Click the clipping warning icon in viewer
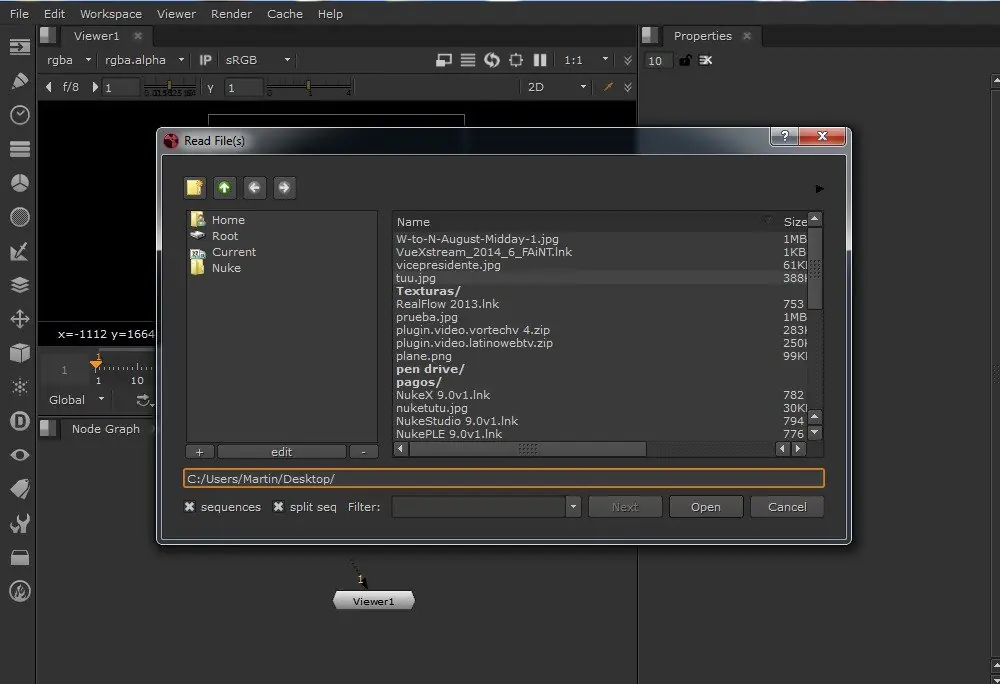1000x684 pixels. pyautogui.click(x=467, y=60)
